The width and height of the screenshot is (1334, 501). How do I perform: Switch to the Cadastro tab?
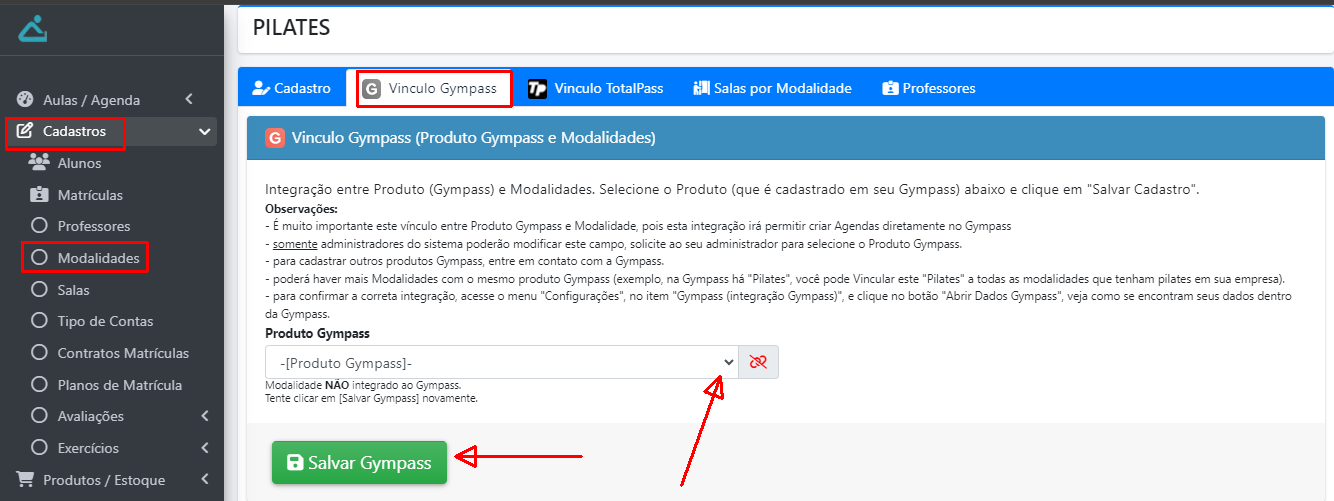tap(291, 88)
